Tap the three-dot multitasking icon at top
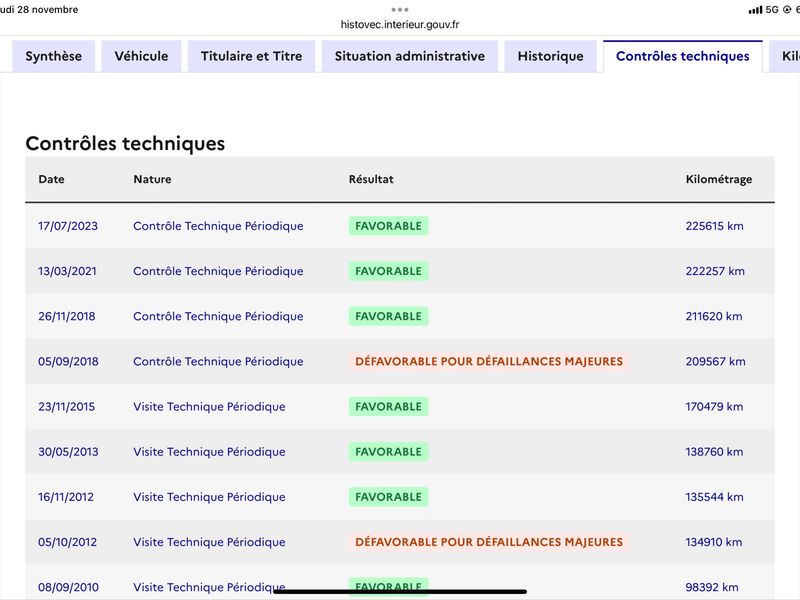The width and height of the screenshot is (800, 600). click(x=400, y=10)
